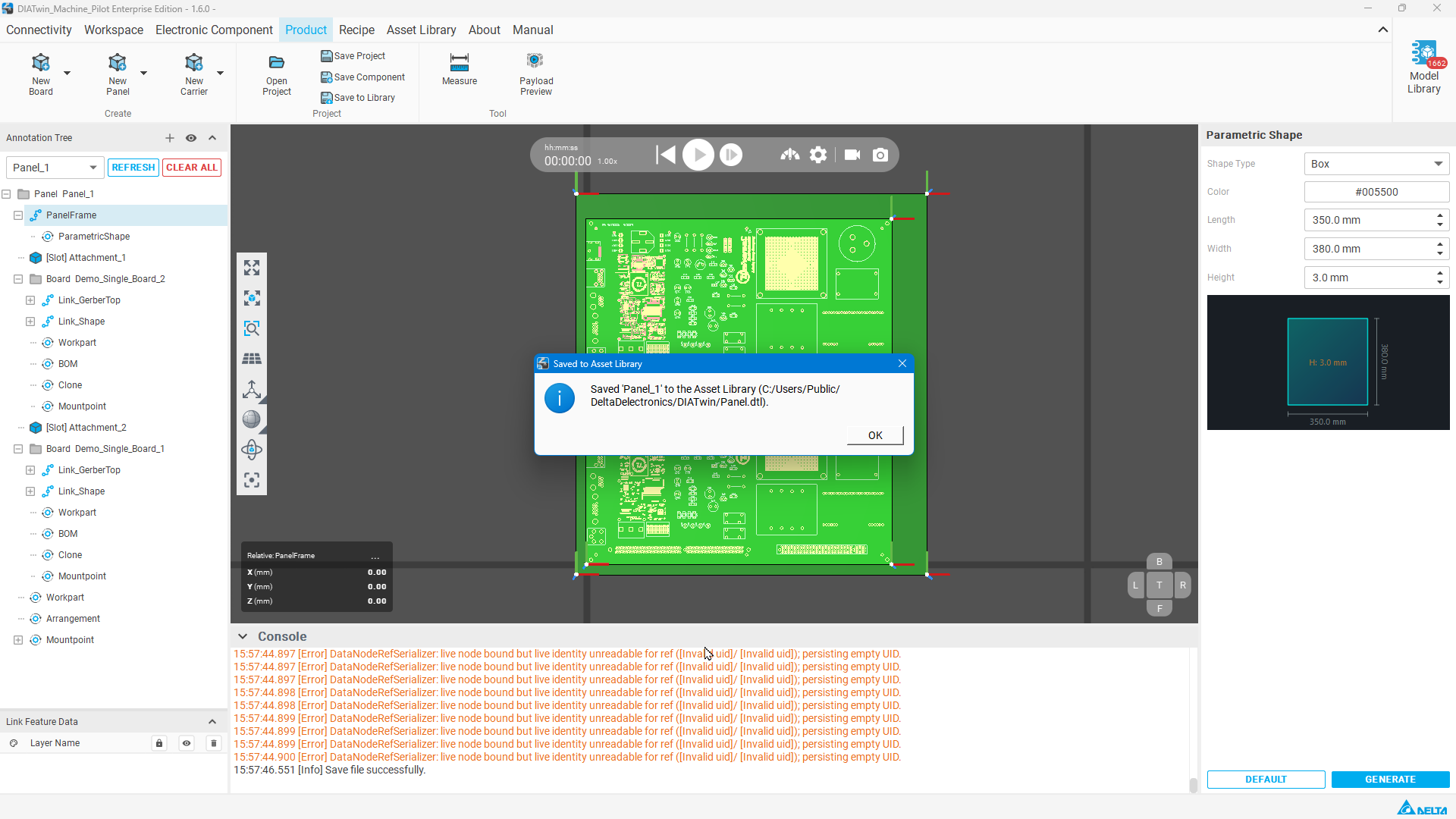
Task: Toggle the grid floor display icon
Action: pyautogui.click(x=252, y=359)
